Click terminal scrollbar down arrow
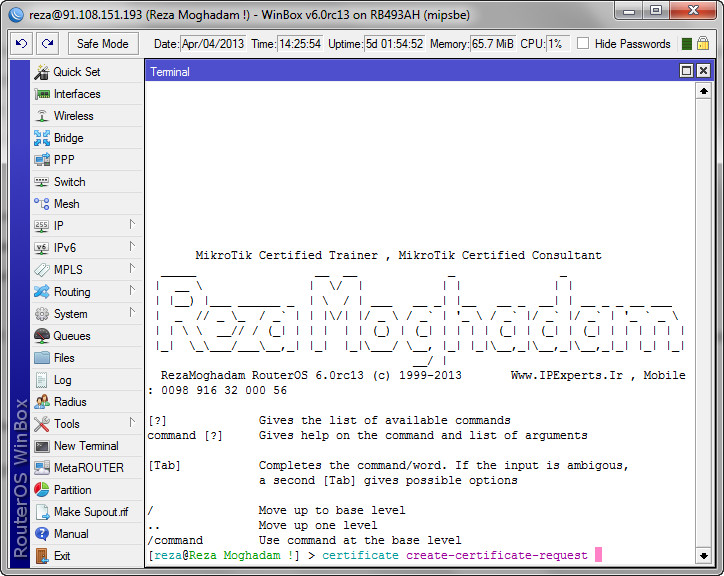Screen dimensions: 724x576 (703, 556)
